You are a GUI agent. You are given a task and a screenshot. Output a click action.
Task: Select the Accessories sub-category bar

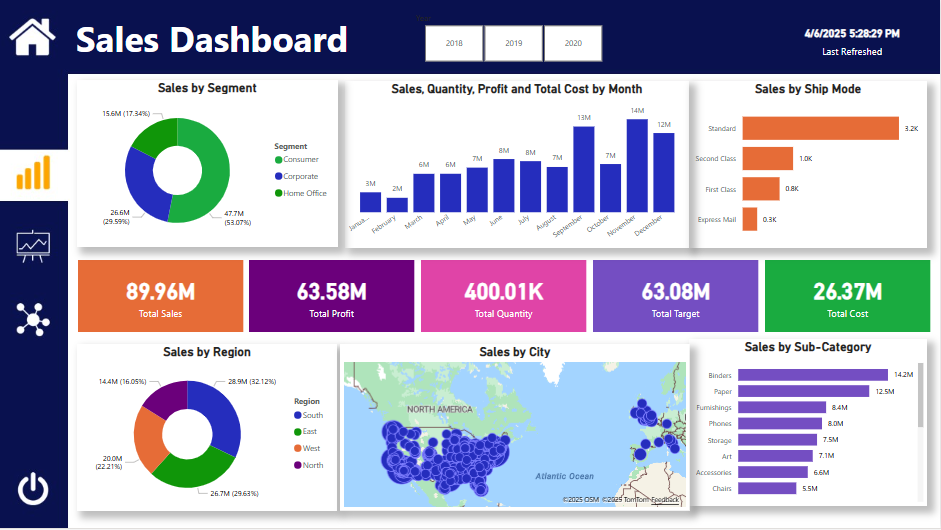pyautogui.click(x=772, y=472)
